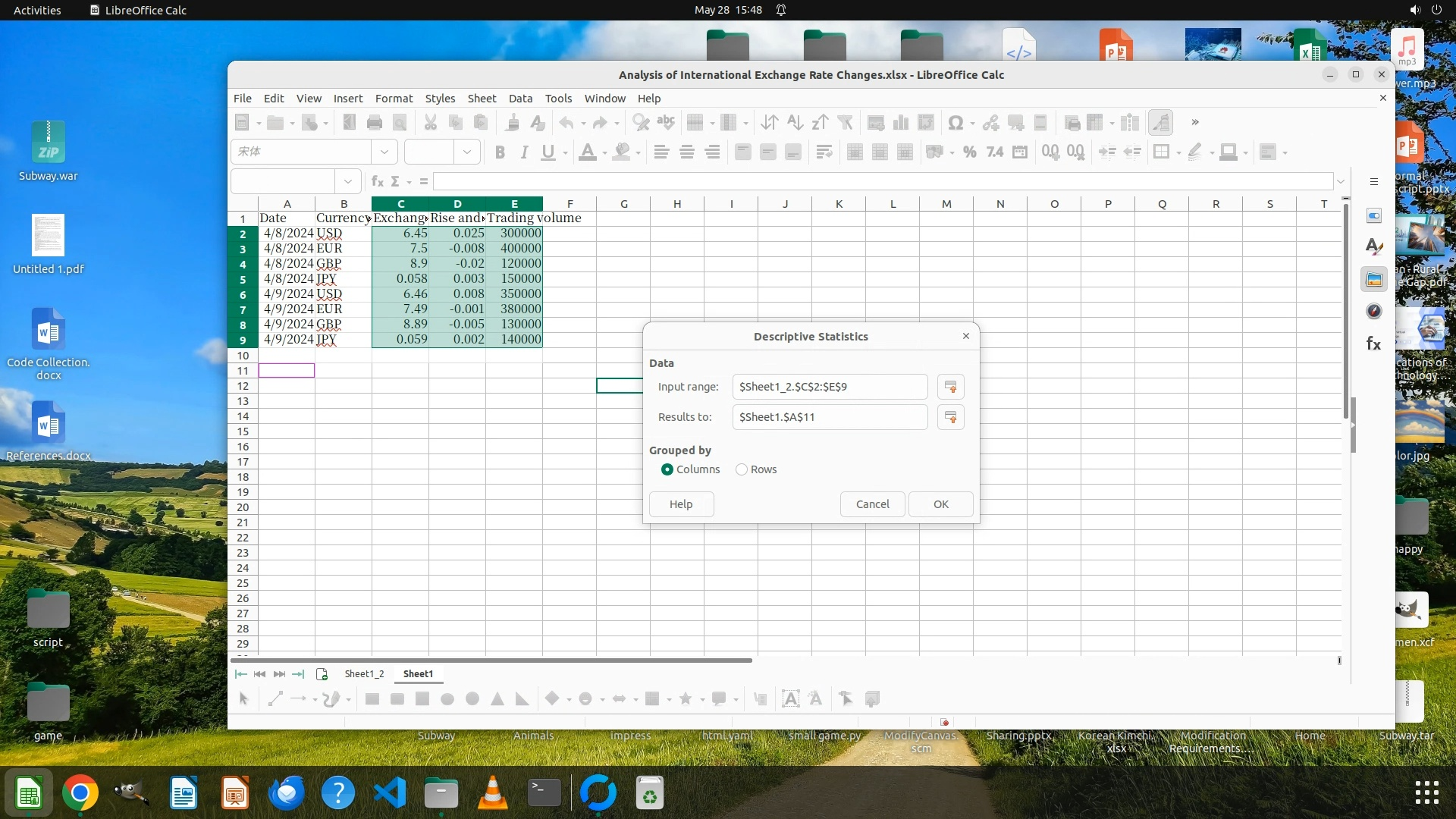Open the sidebar Functions fx icon
The width and height of the screenshot is (1456, 819).
pyautogui.click(x=1373, y=344)
